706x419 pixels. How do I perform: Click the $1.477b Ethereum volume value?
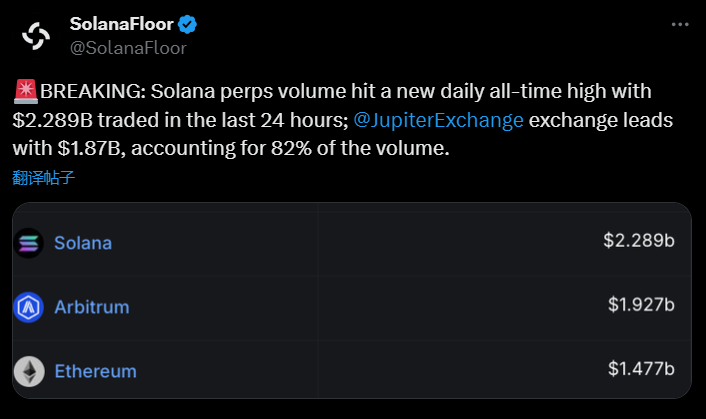(641, 368)
